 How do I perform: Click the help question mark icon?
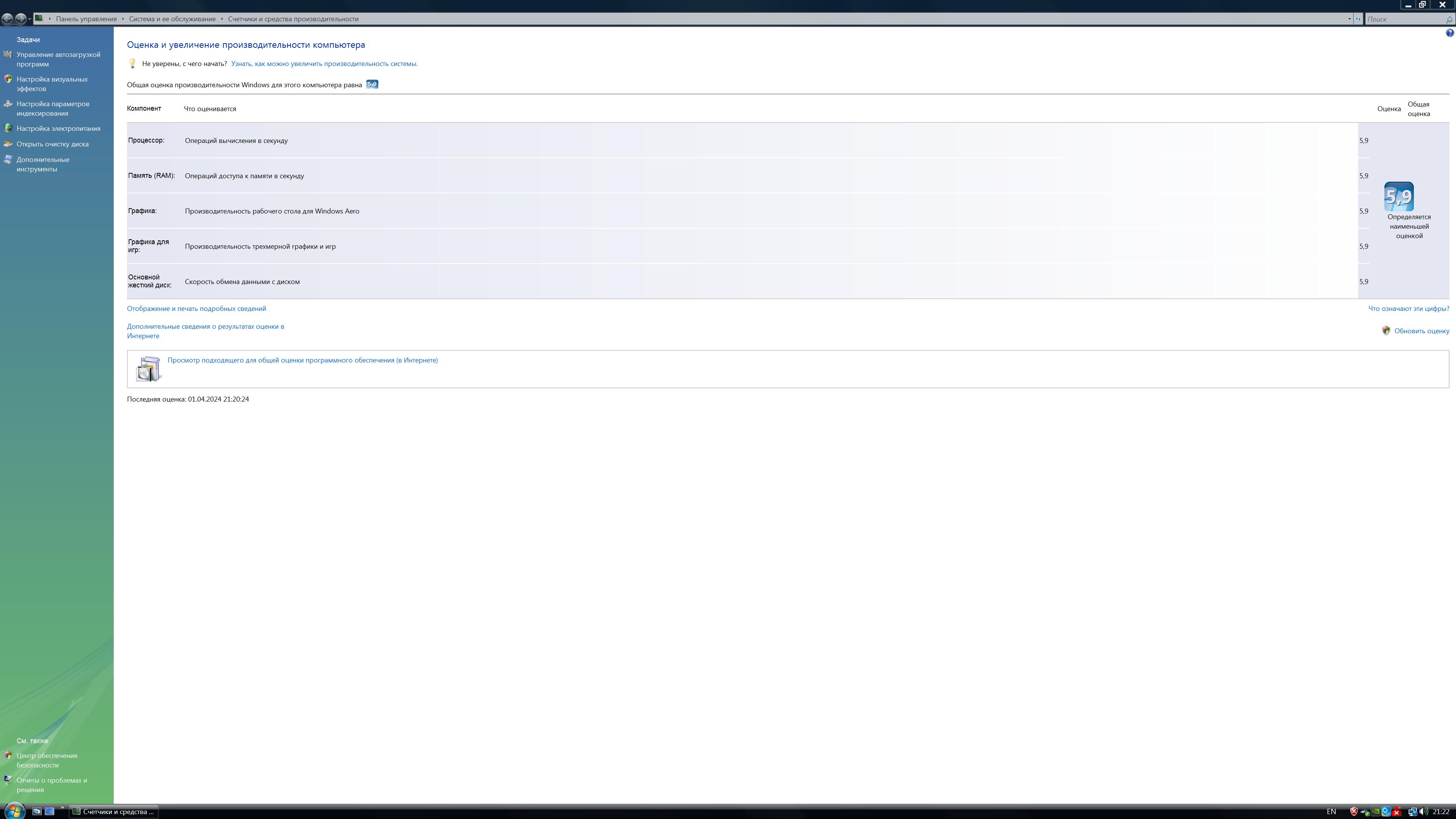[1449, 33]
